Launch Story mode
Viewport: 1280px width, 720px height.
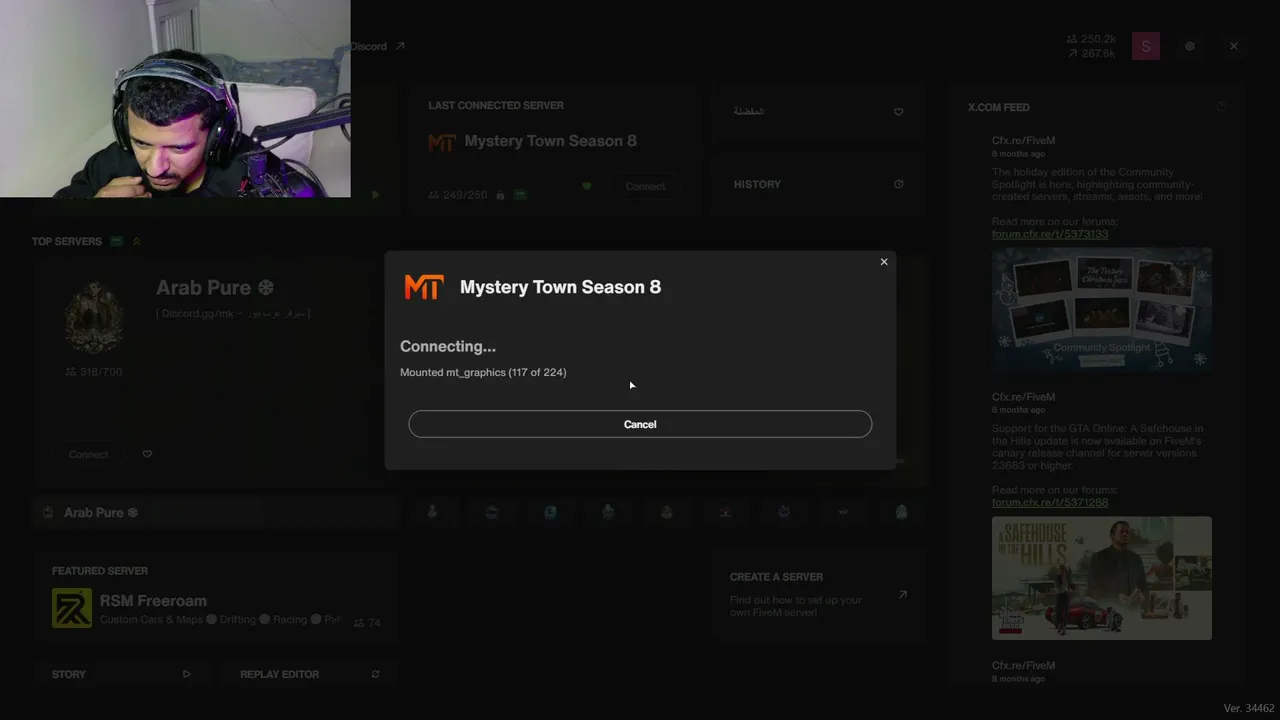[x=122, y=674]
